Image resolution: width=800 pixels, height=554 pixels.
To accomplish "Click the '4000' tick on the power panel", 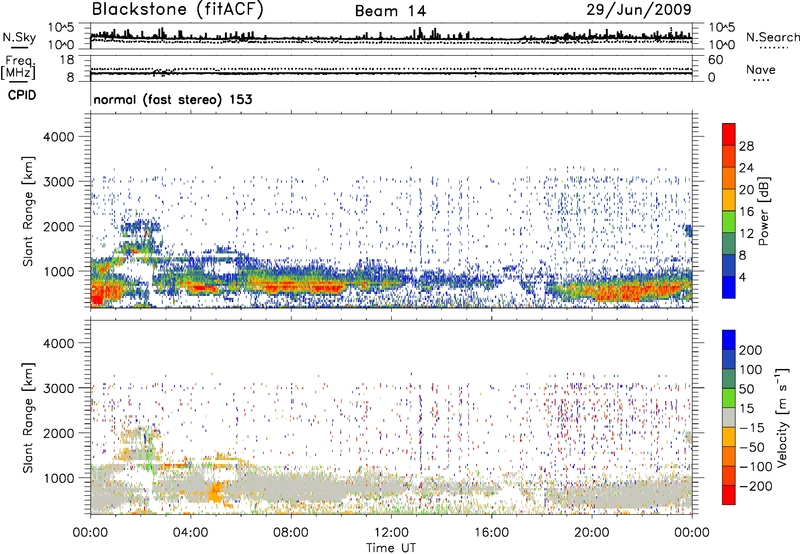I will click(x=58, y=137).
